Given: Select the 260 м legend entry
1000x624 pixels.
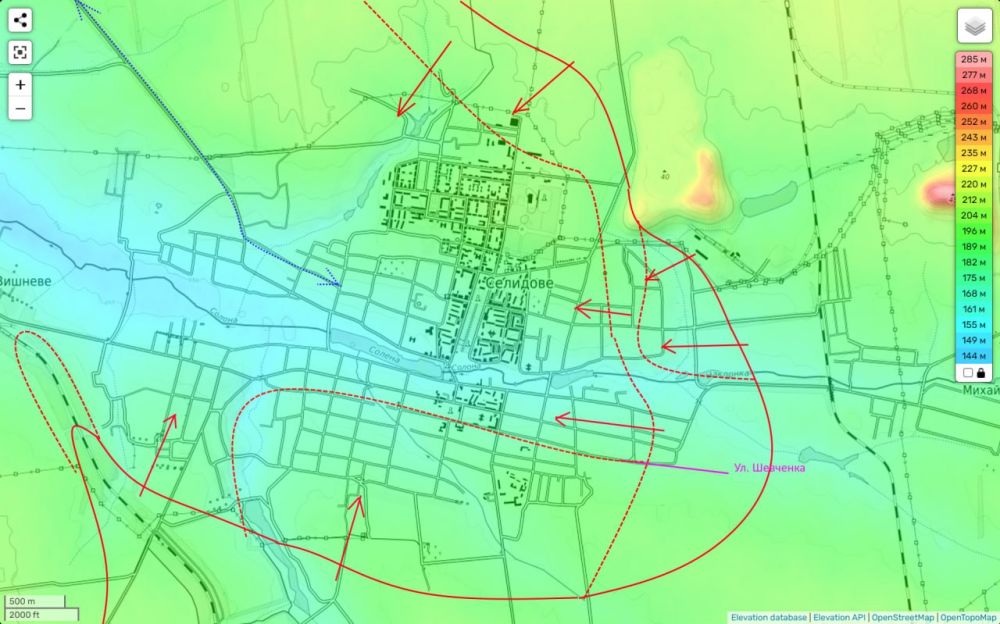Looking at the screenshot, I should click(973, 106).
